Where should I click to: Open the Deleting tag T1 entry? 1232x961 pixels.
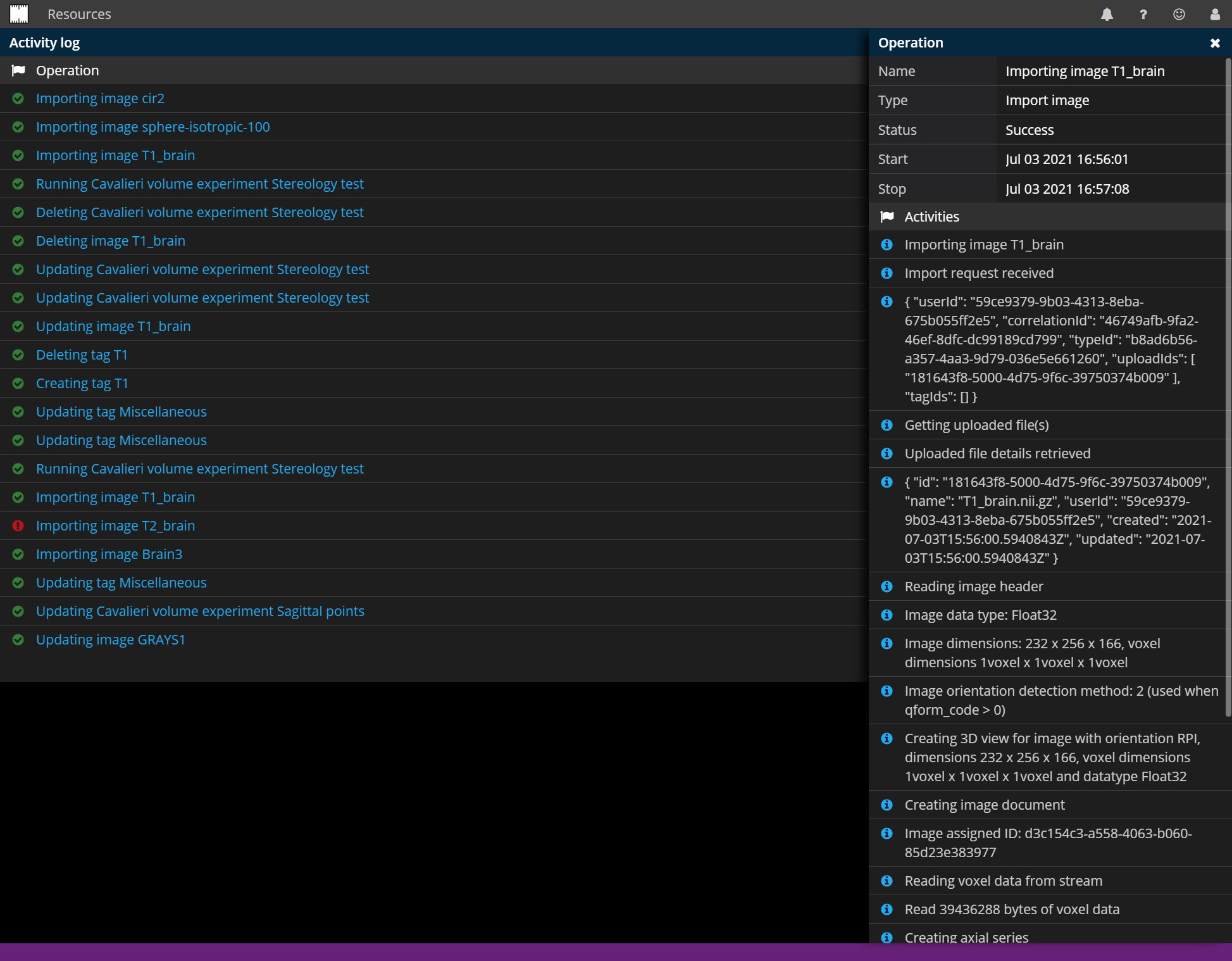tap(82, 355)
